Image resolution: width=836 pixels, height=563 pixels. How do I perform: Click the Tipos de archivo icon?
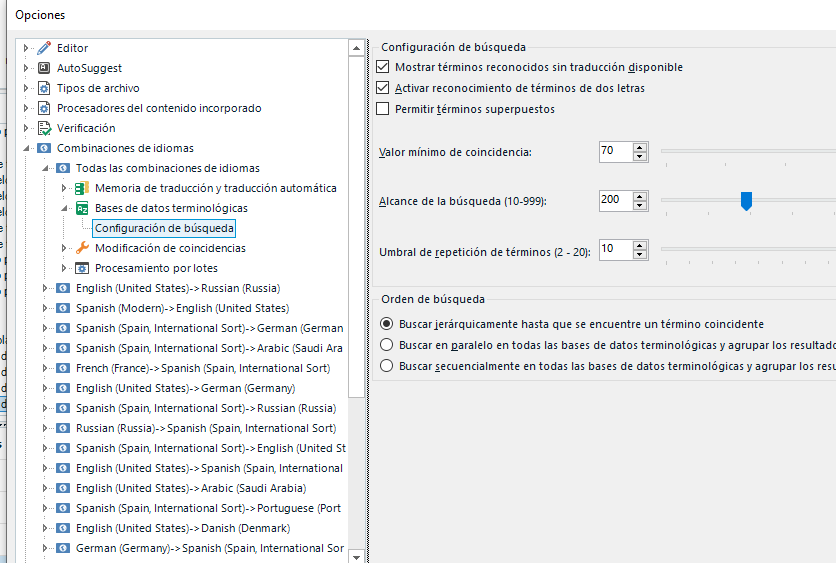coord(44,88)
